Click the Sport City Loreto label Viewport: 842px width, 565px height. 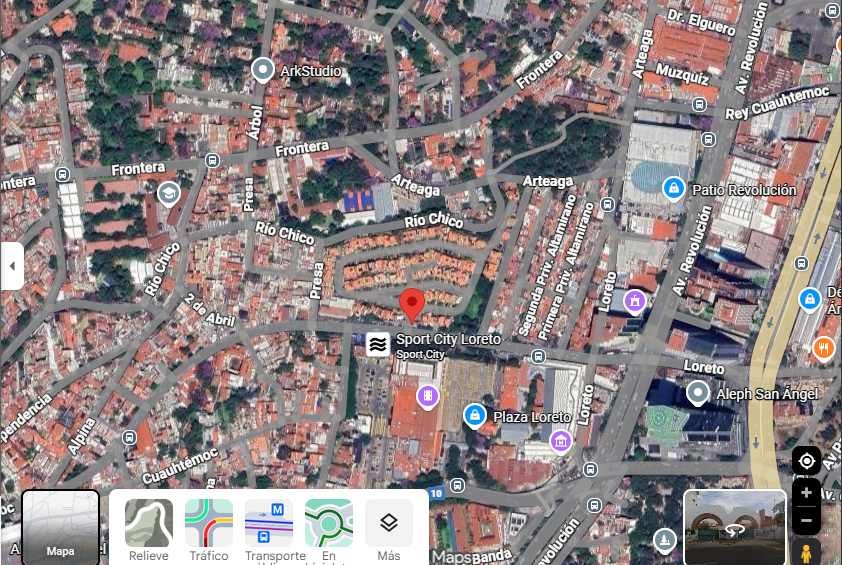[448, 339]
